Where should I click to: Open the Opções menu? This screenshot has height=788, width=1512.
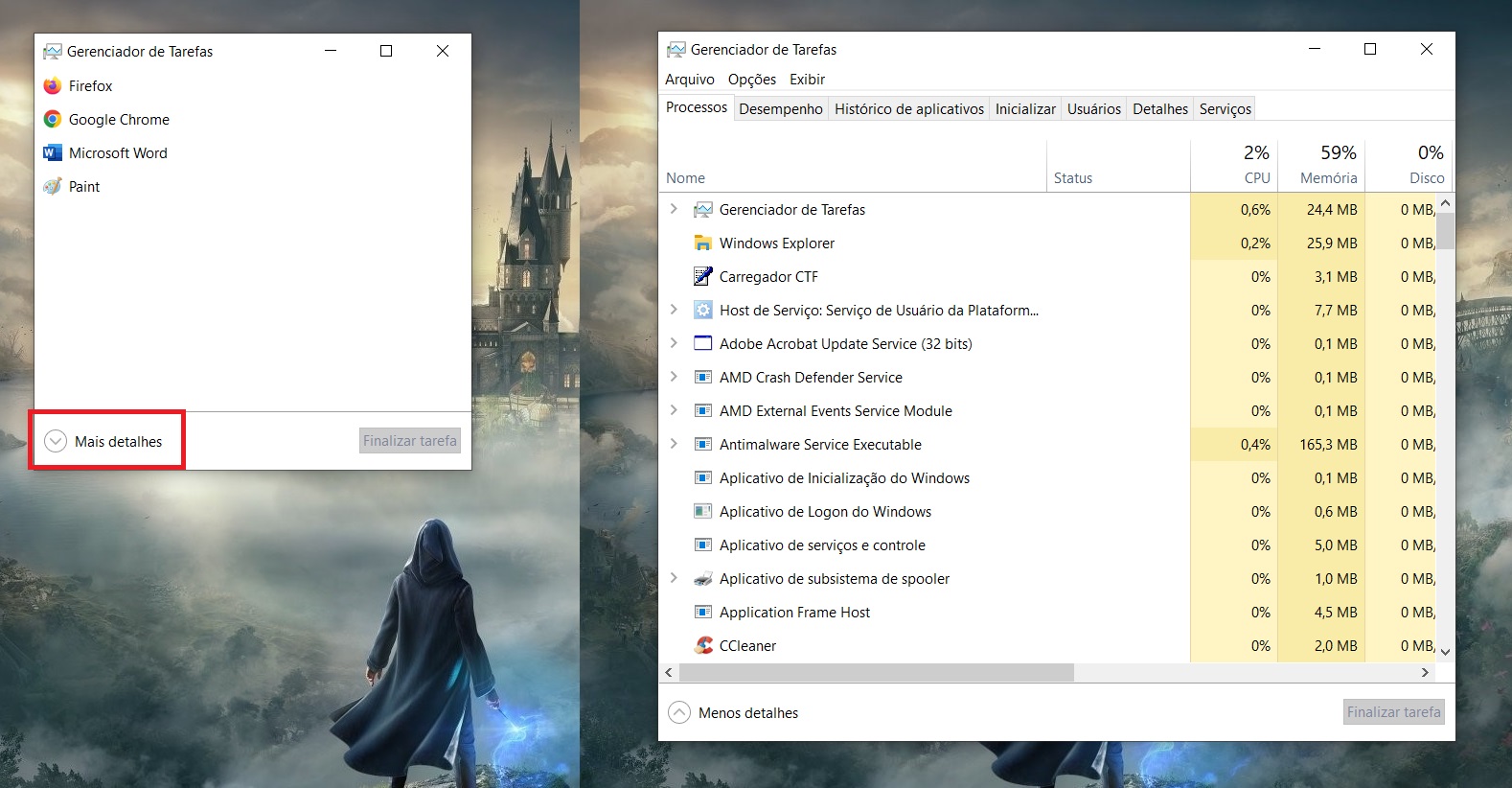click(752, 80)
